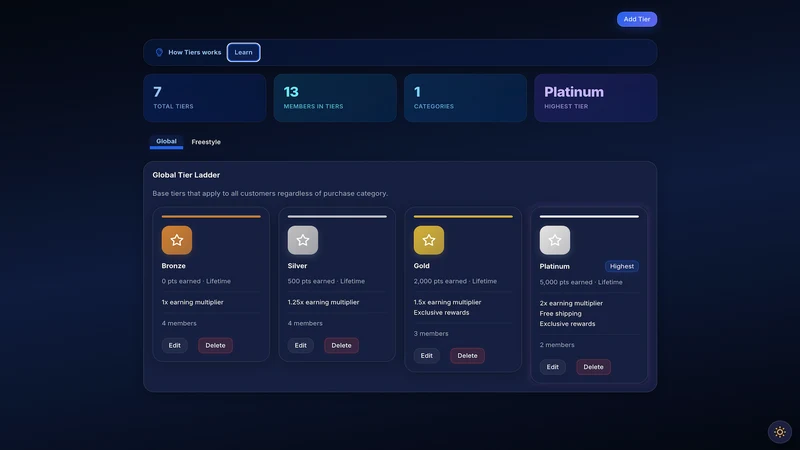Click '0 pts earned · Lifetime' text
This screenshot has height=450, width=800.
pos(196,281)
